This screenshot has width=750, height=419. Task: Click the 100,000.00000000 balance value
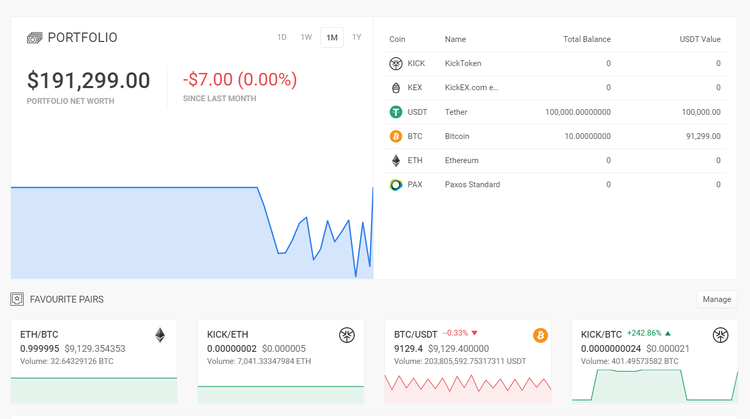(578, 112)
